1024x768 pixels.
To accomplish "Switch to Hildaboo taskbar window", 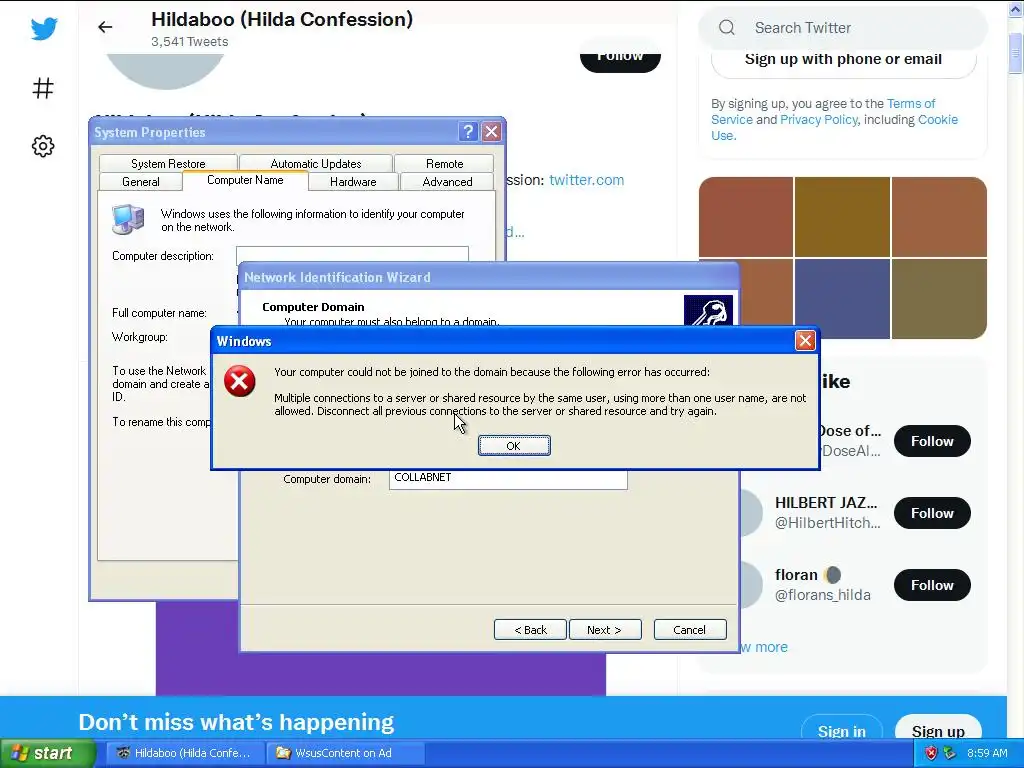I will click(x=184, y=753).
